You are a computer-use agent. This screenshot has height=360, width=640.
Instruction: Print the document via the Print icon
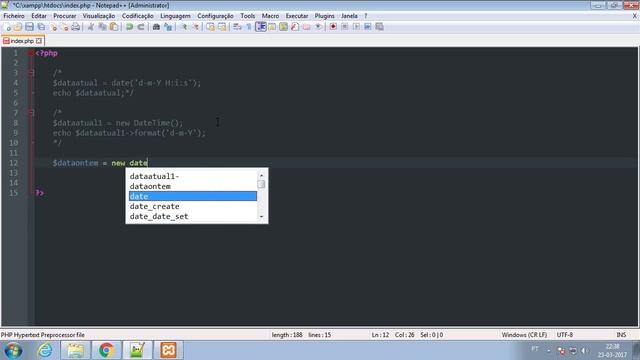pos(76,27)
